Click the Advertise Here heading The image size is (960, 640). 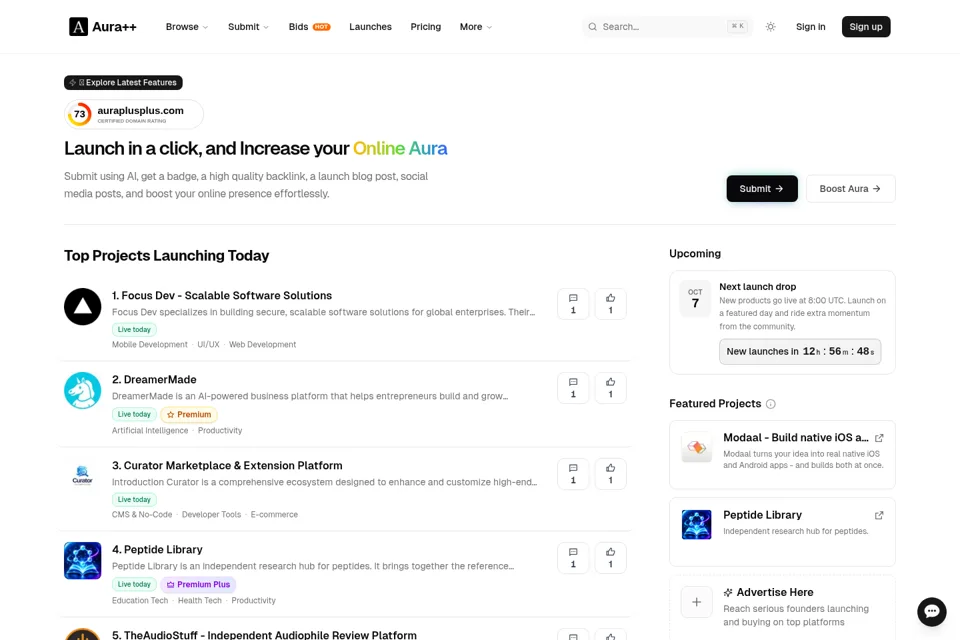click(x=774, y=592)
